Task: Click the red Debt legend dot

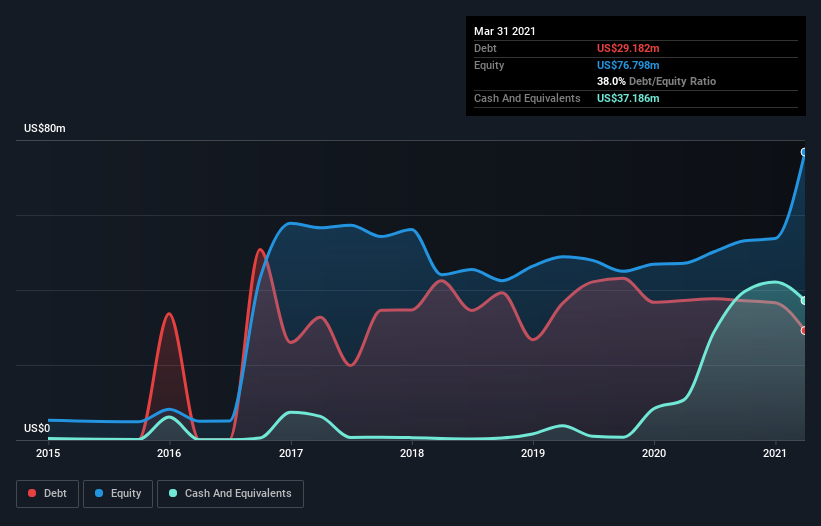Action: 32,493
